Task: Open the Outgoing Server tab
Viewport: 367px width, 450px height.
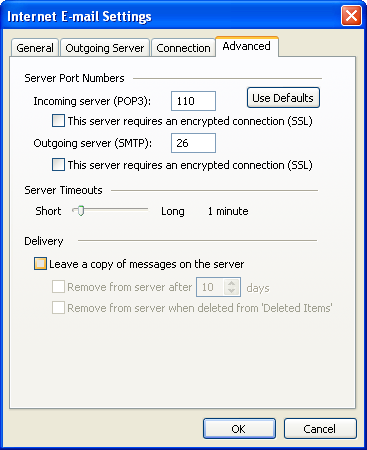Action: [105, 48]
